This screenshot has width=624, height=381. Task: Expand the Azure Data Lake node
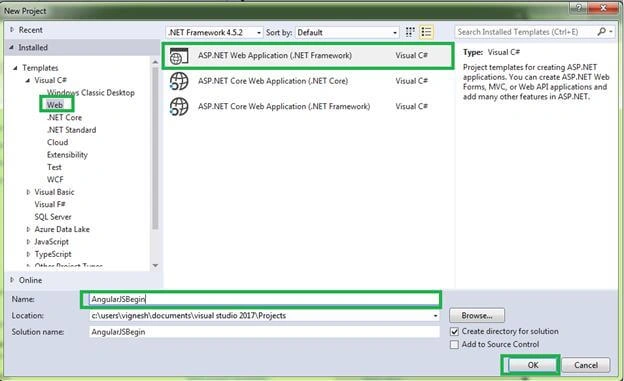click(x=28, y=229)
